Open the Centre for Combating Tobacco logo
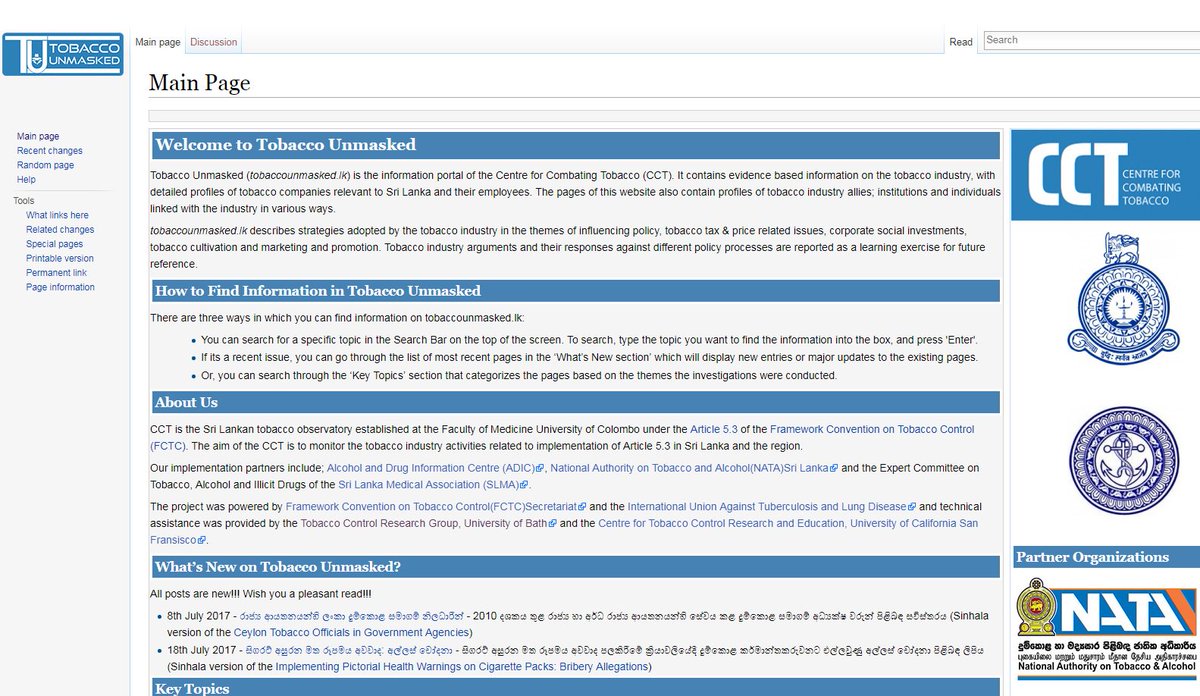Viewport: 1200px width, 696px height. click(1104, 176)
